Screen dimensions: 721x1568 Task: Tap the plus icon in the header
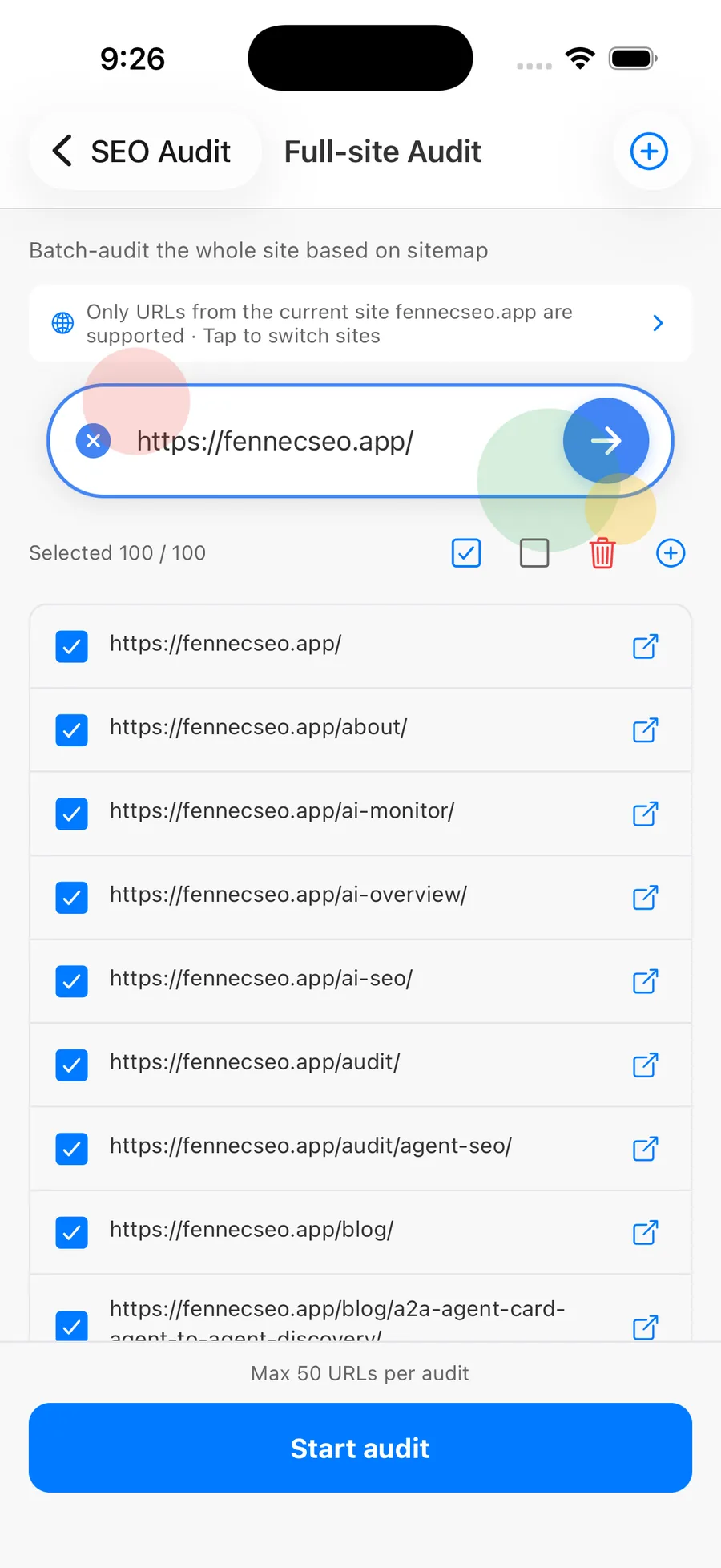click(649, 152)
